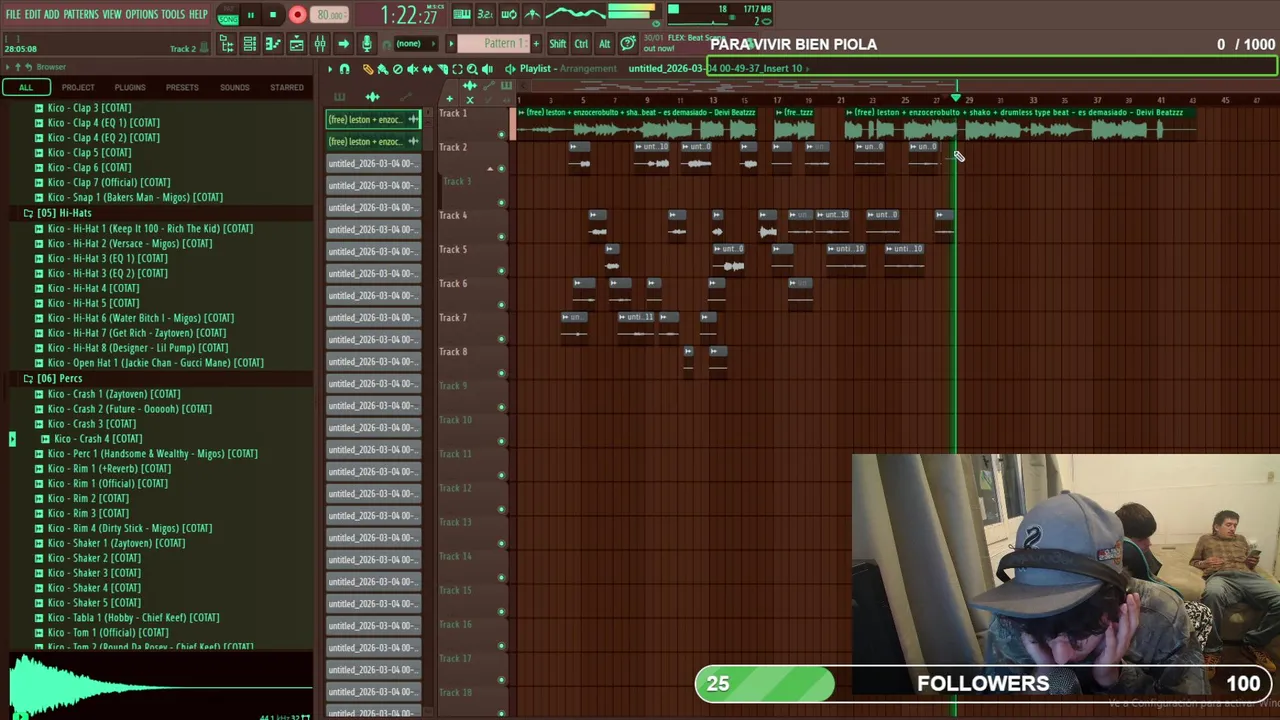
Task: Toggle the Shift modifier button
Action: pos(557,44)
